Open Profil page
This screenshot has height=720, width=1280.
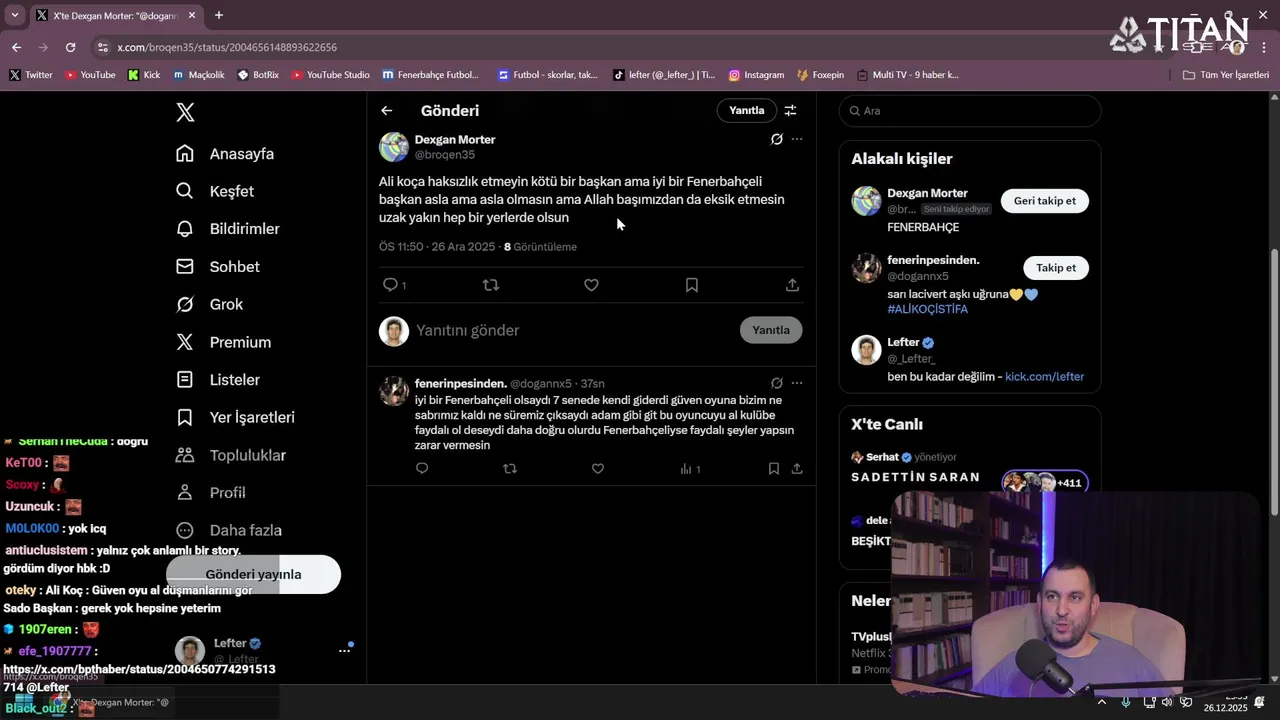(x=211, y=493)
